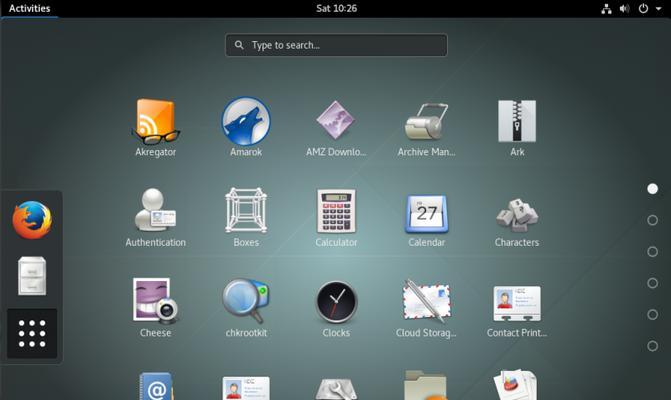The height and width of the screenshot is (400, 671).
Task: Switch to the fifth app grid page dot
Action: point(652,314)
